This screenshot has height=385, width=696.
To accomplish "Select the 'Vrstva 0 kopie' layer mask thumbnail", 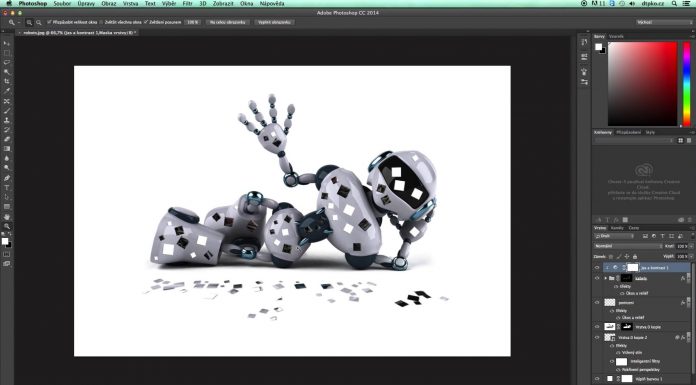I will [x=626, y=327].
